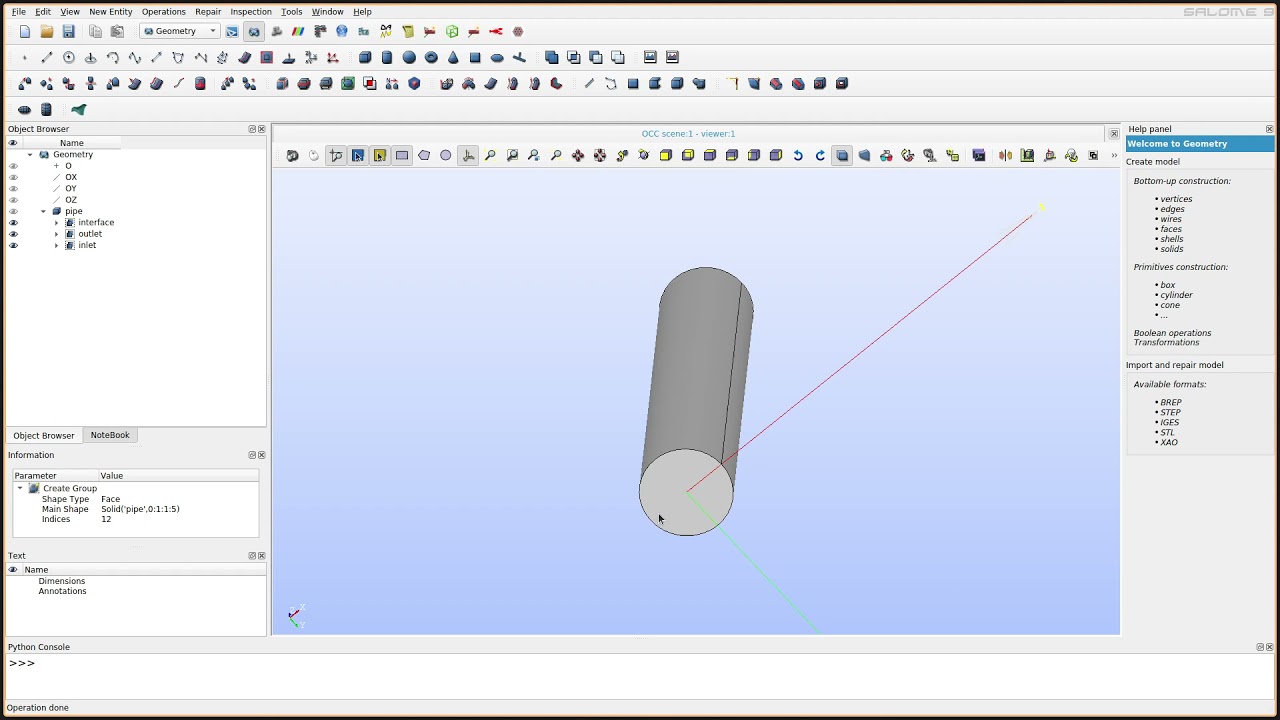Toggle visibility eye for interface group

13,222
